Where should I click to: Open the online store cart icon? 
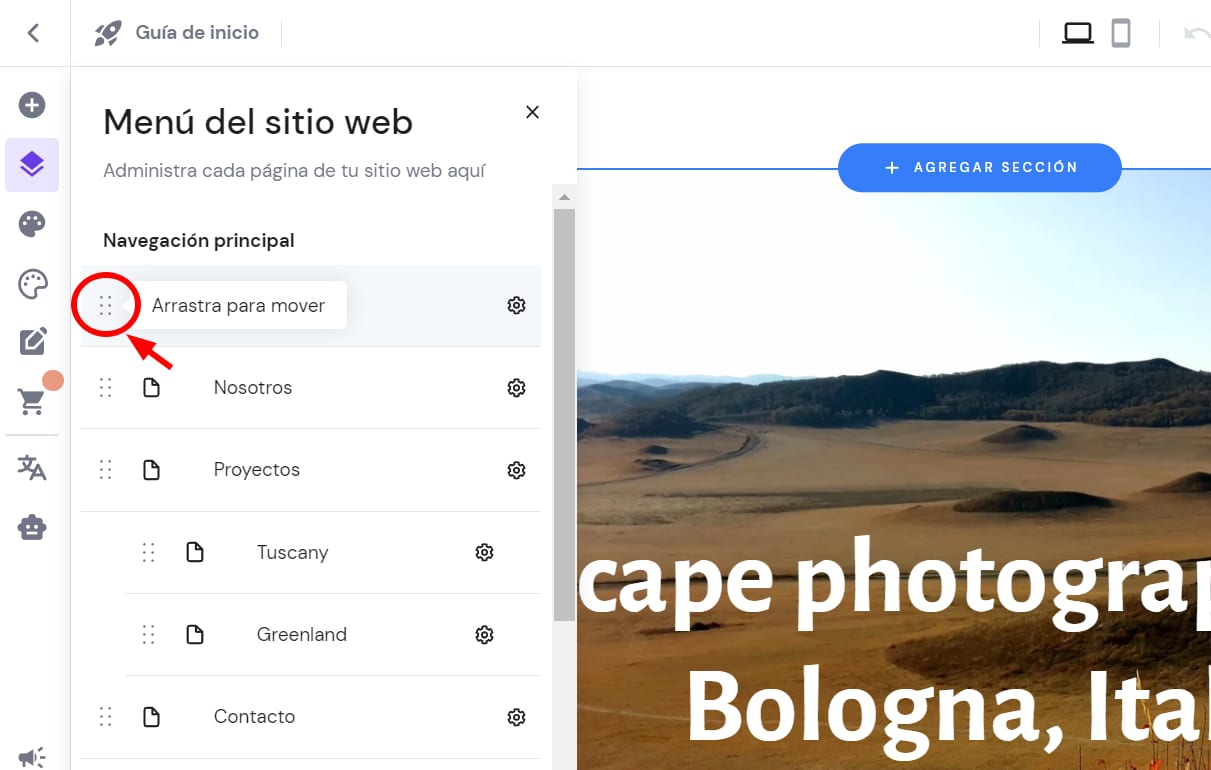(x=32, y=402)
